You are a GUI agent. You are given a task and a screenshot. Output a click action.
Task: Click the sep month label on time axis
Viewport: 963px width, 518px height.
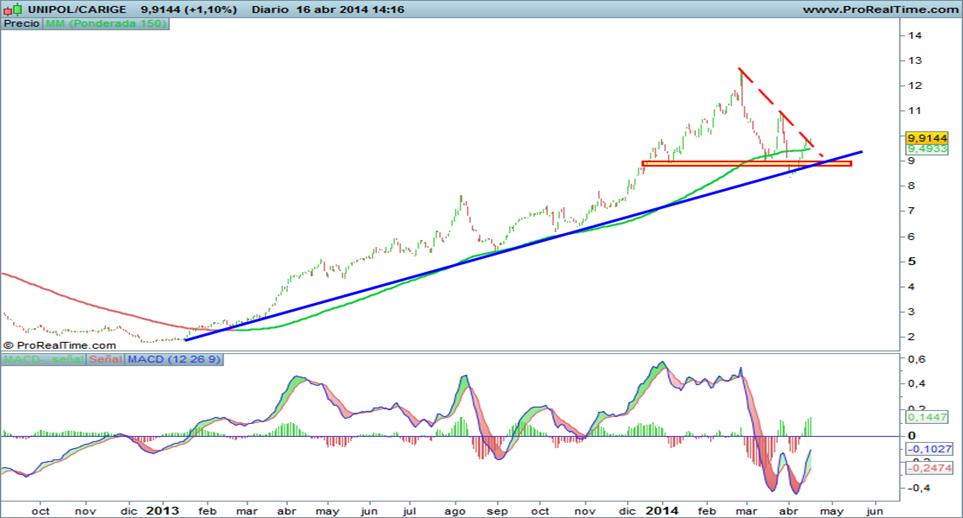click(x=497, y=511)
